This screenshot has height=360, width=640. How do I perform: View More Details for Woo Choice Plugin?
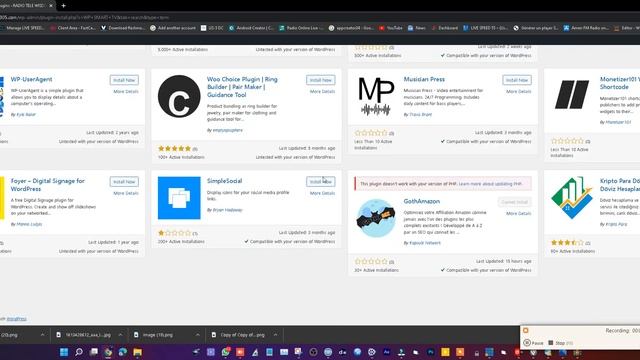pyautogui.click(x=322, y=91)
